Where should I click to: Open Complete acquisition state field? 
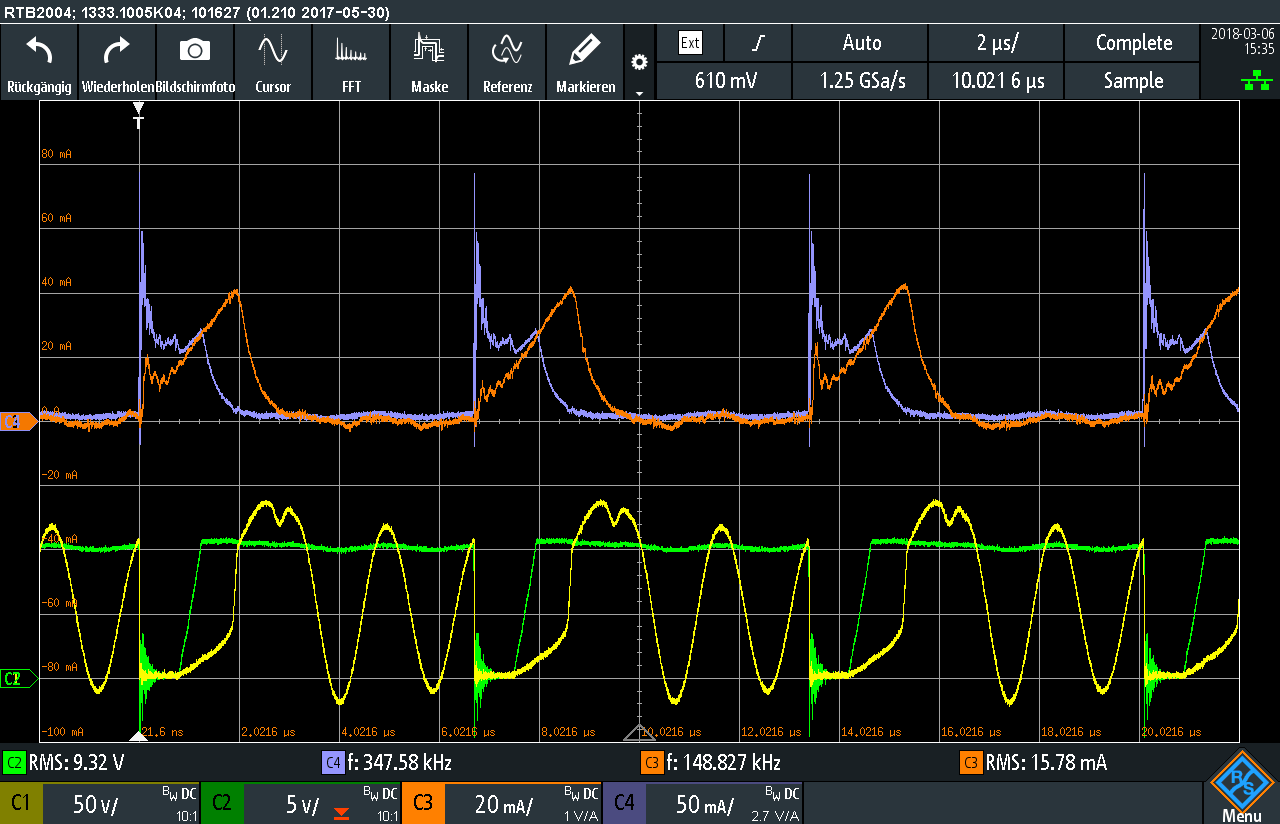(1133, 43)
